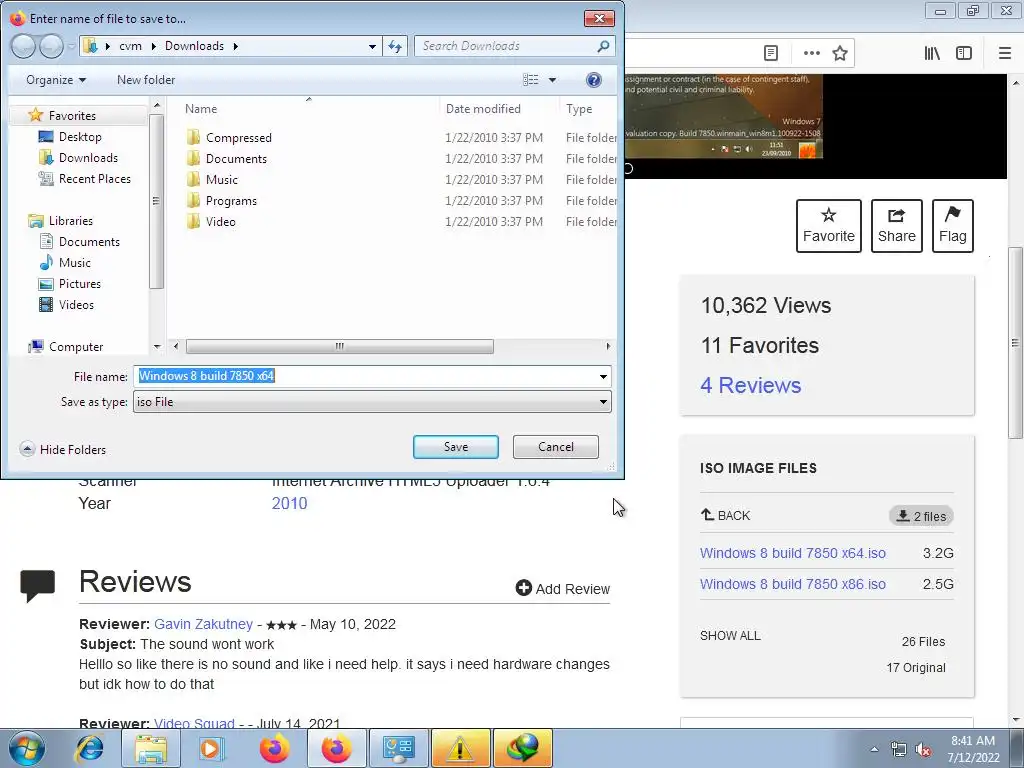
Task: Bookmark this page with the star icon
Action: 840,53
